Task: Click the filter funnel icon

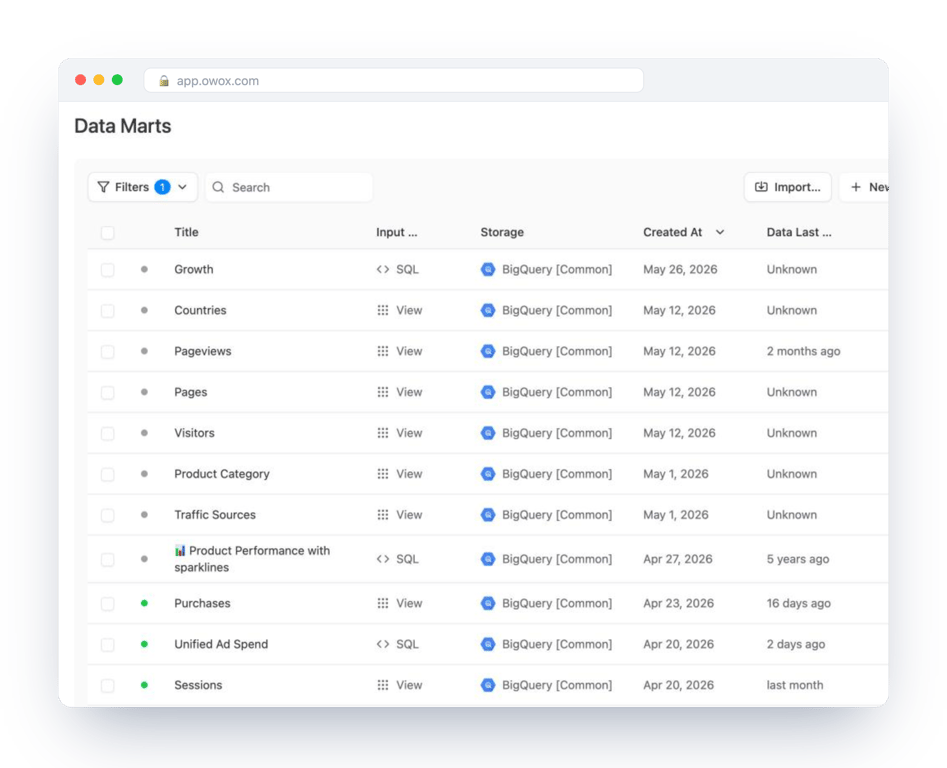Action: (103, 187)
